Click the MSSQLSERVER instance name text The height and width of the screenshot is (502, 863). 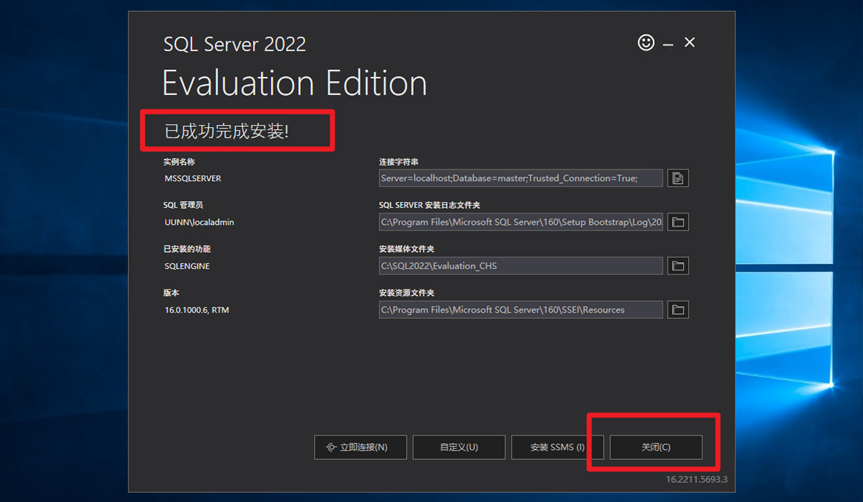pyautogui.click(x=193, y=178)
